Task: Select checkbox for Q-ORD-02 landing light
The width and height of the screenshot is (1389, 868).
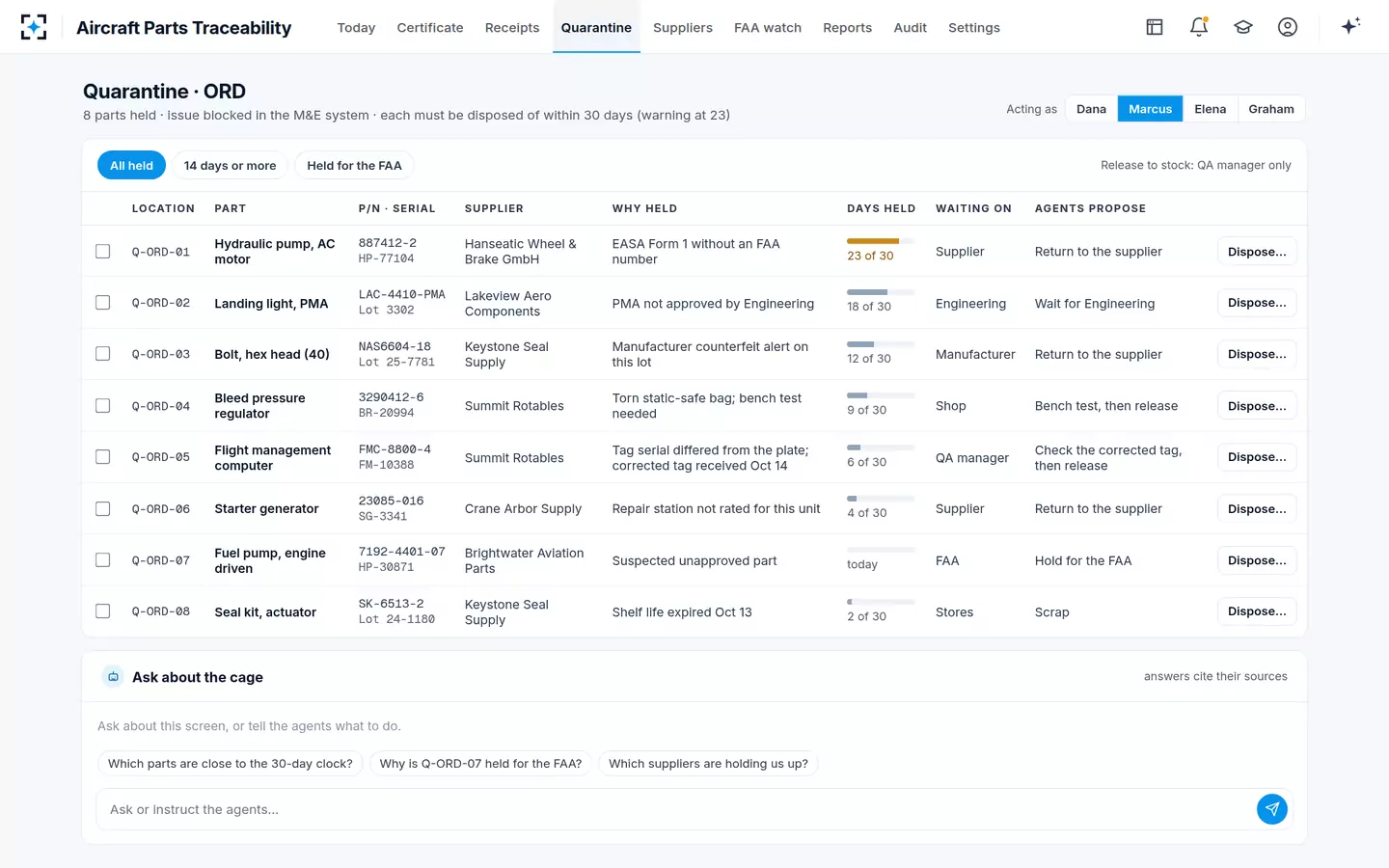Action: click(103, 303)
